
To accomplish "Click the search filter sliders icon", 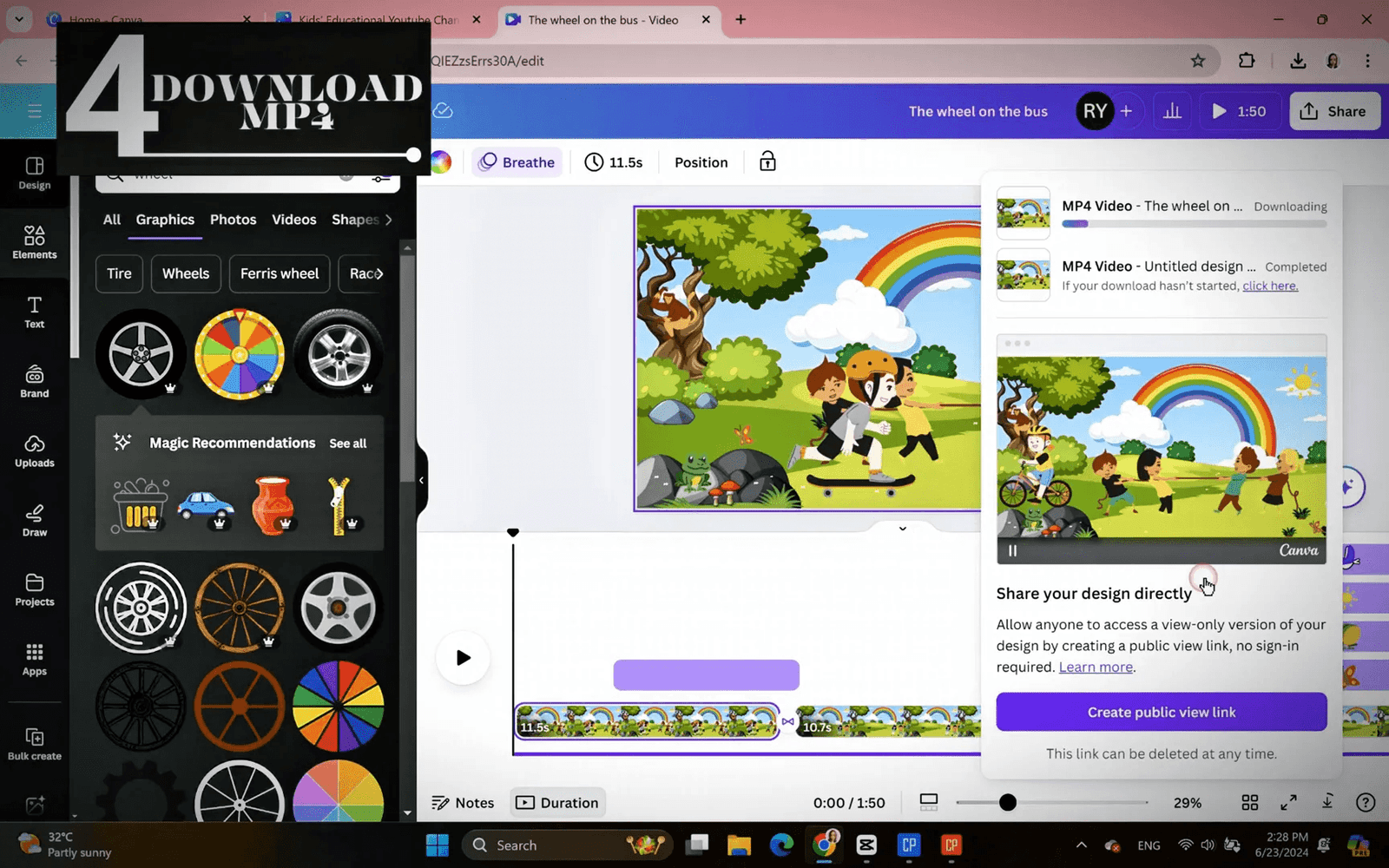I will [380, 177].
